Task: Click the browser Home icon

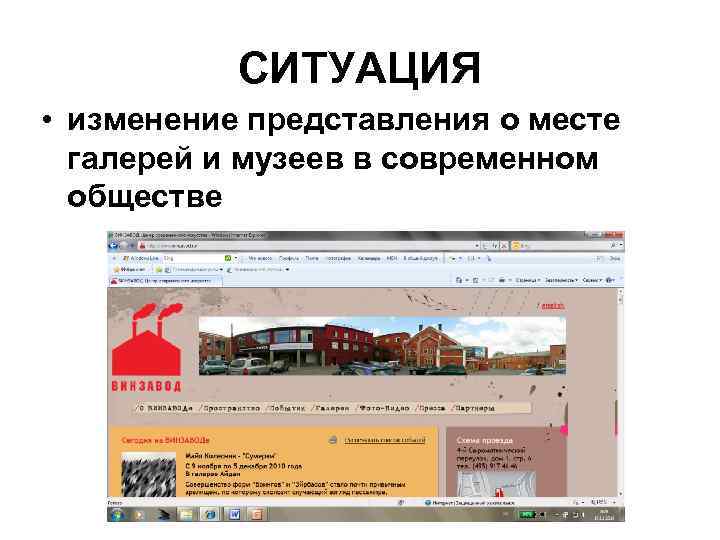Action: coord(459,280)
